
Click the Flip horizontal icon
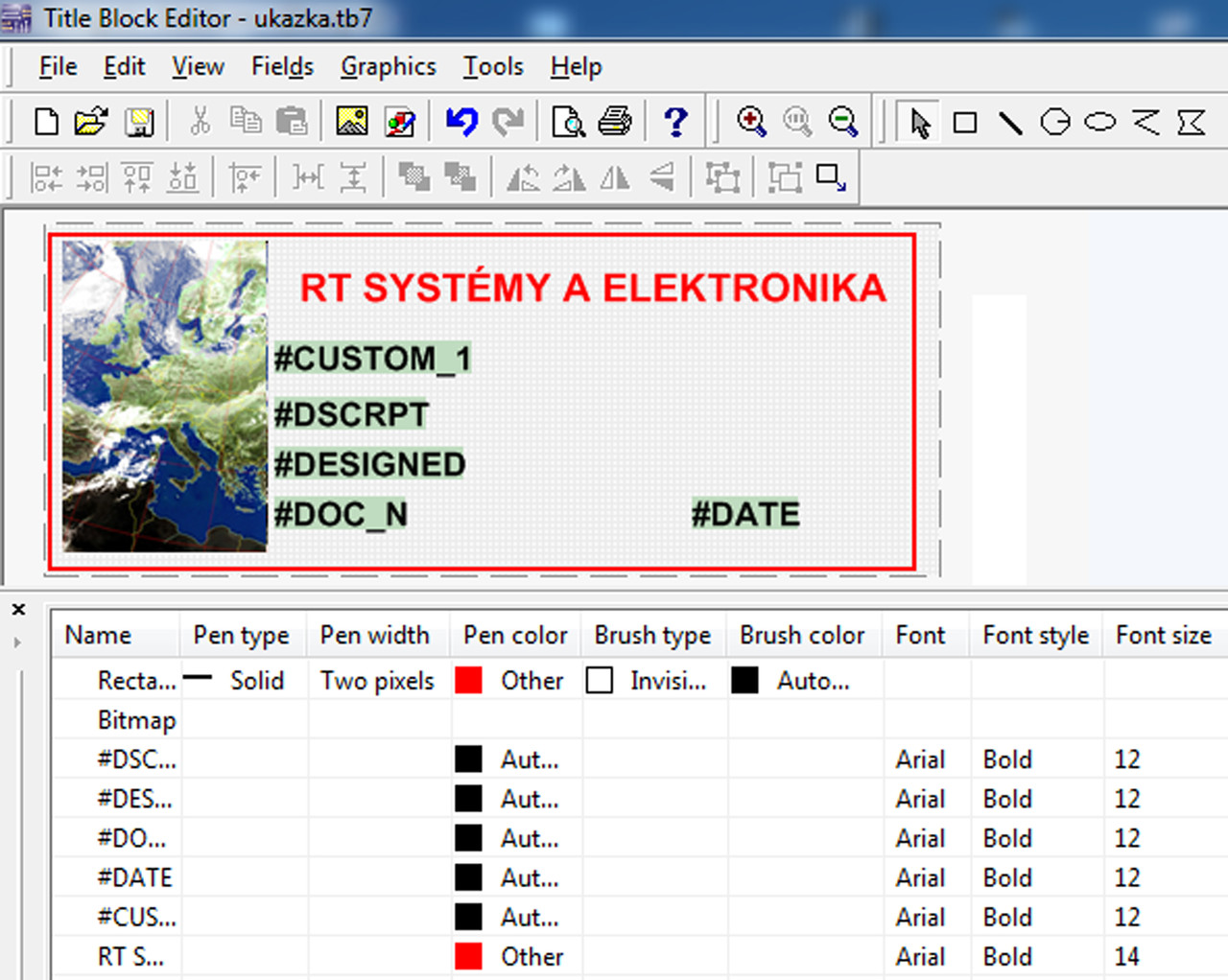click(x=615, y=177)
